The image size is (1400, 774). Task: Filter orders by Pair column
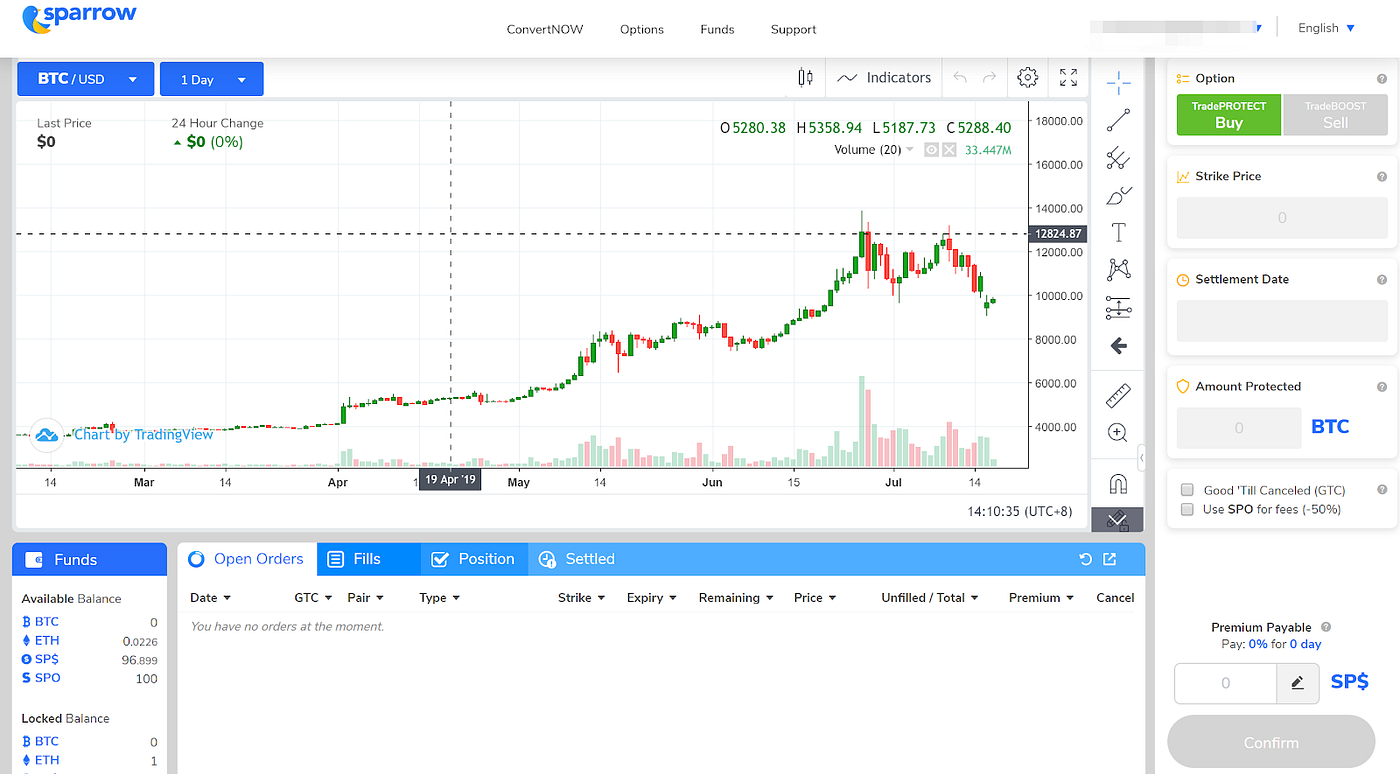(x=366, y=597)
